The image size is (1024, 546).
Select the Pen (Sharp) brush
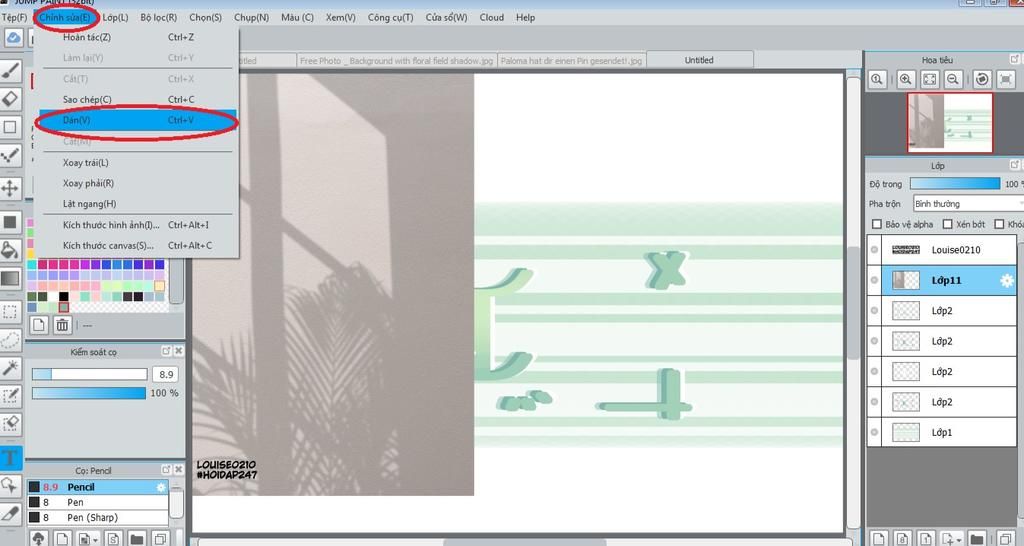(92, 517)
